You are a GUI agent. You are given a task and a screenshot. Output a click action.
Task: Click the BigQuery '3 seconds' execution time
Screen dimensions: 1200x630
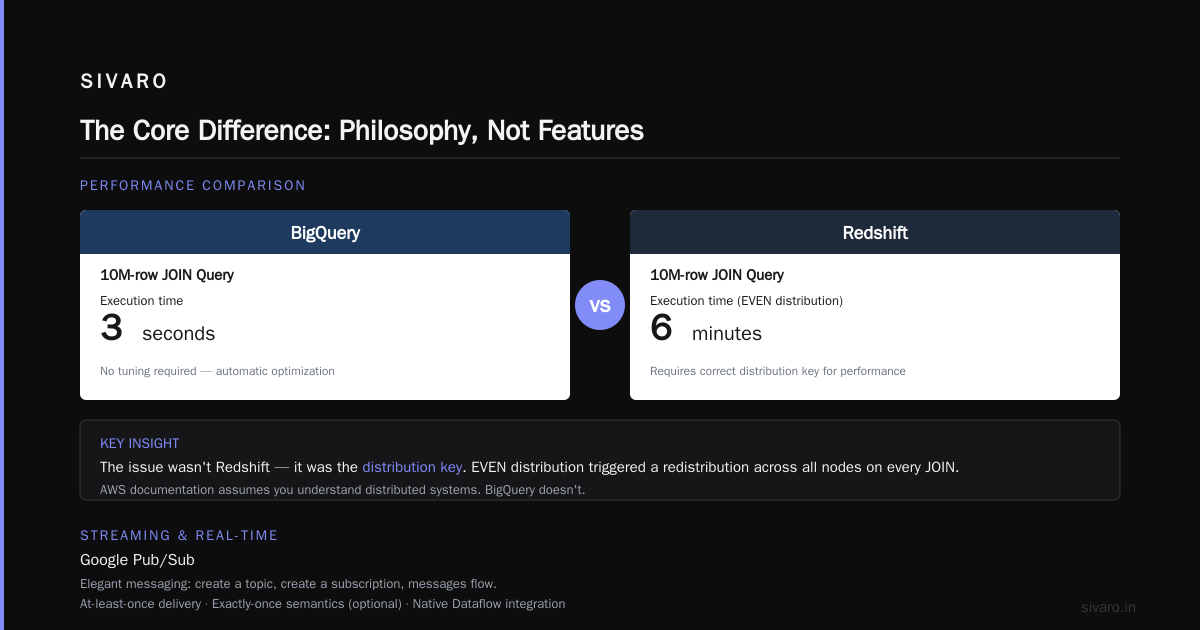pos(158,330)
